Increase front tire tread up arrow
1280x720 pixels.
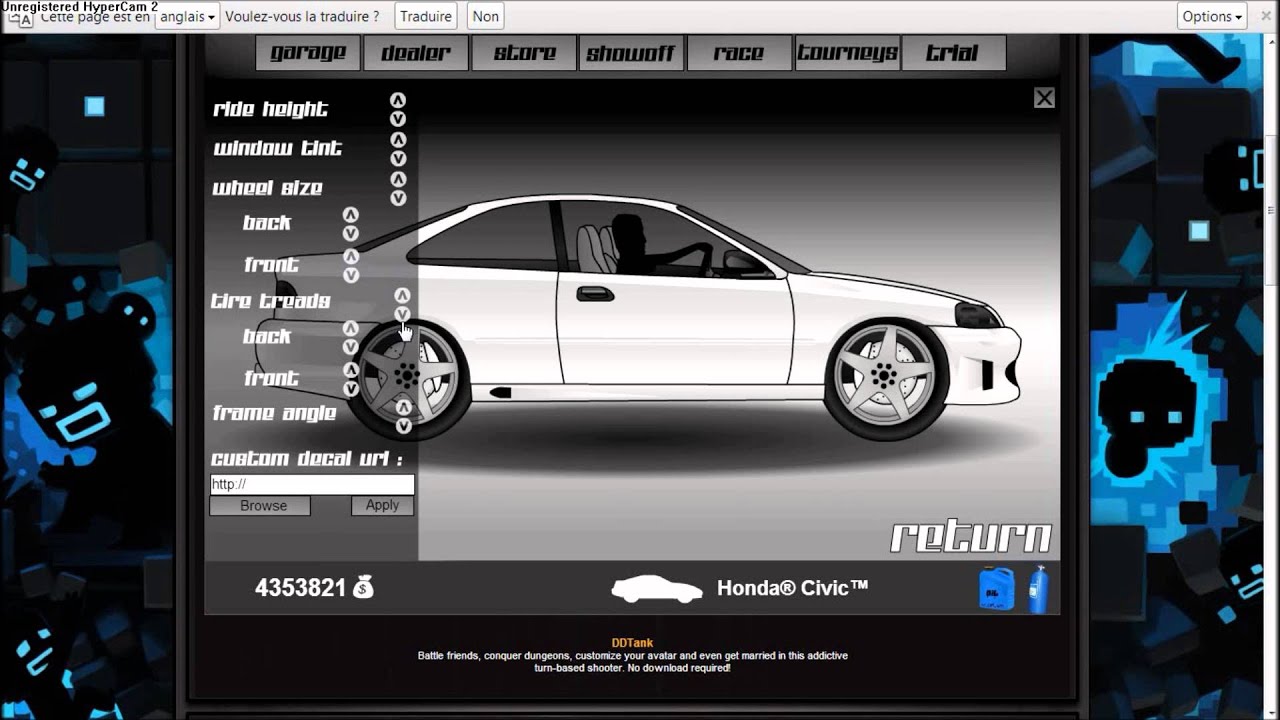coord(351,370)
